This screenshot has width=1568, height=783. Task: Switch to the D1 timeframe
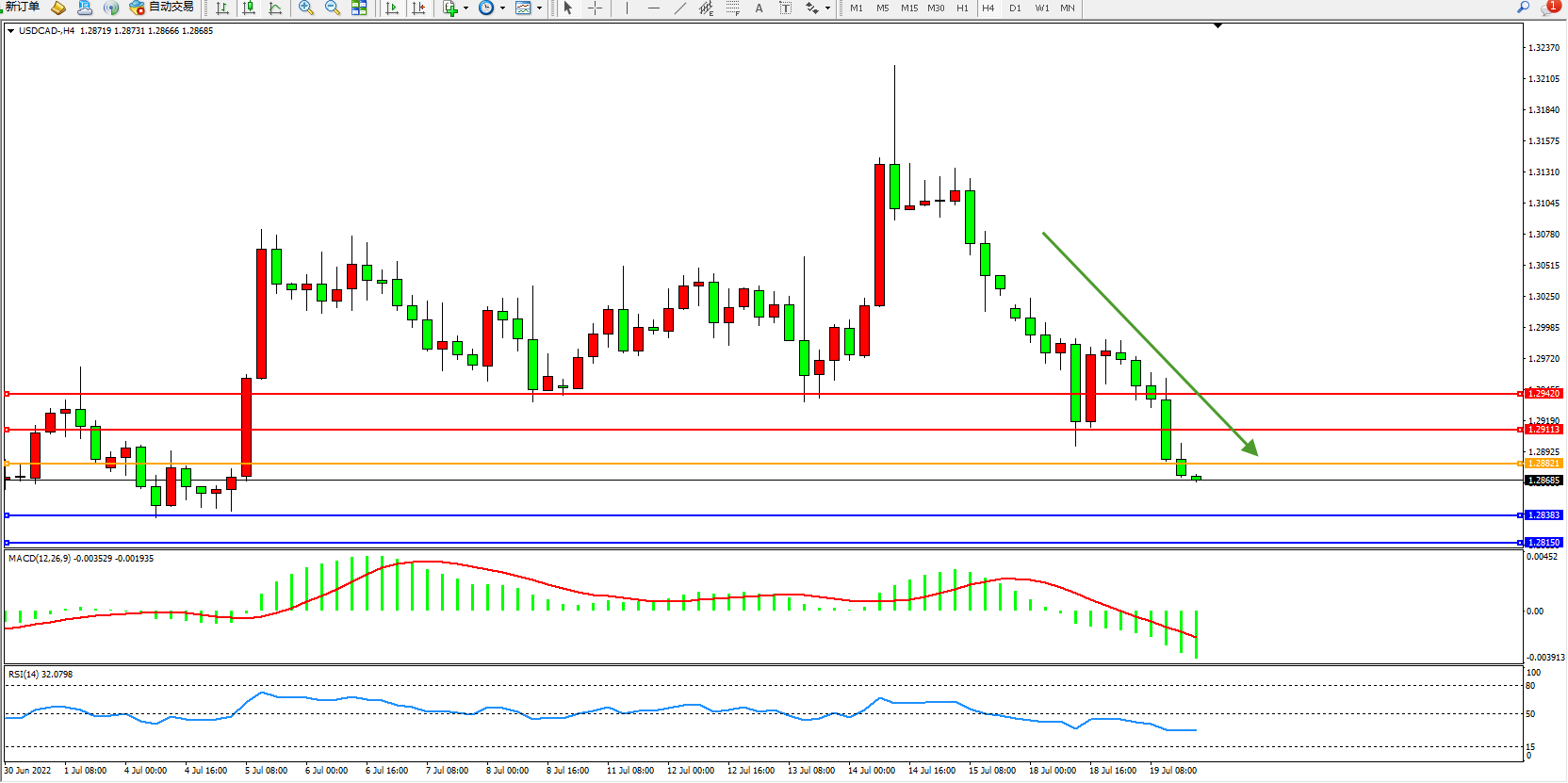point(1015,8)
